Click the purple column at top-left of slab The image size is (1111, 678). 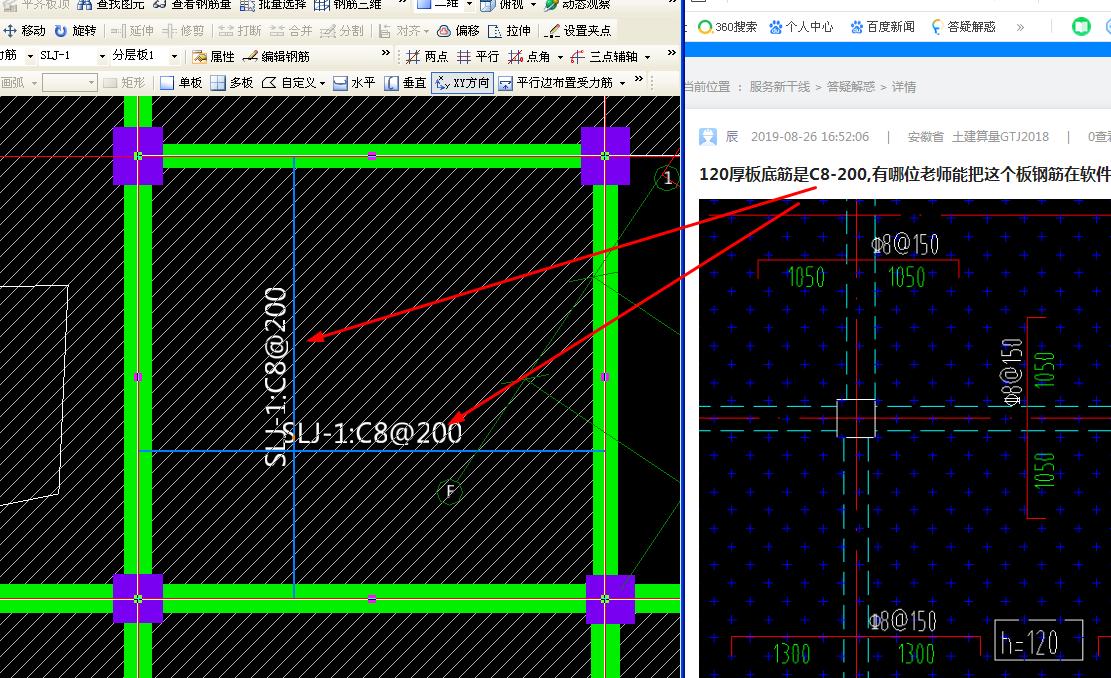[137, 156]
